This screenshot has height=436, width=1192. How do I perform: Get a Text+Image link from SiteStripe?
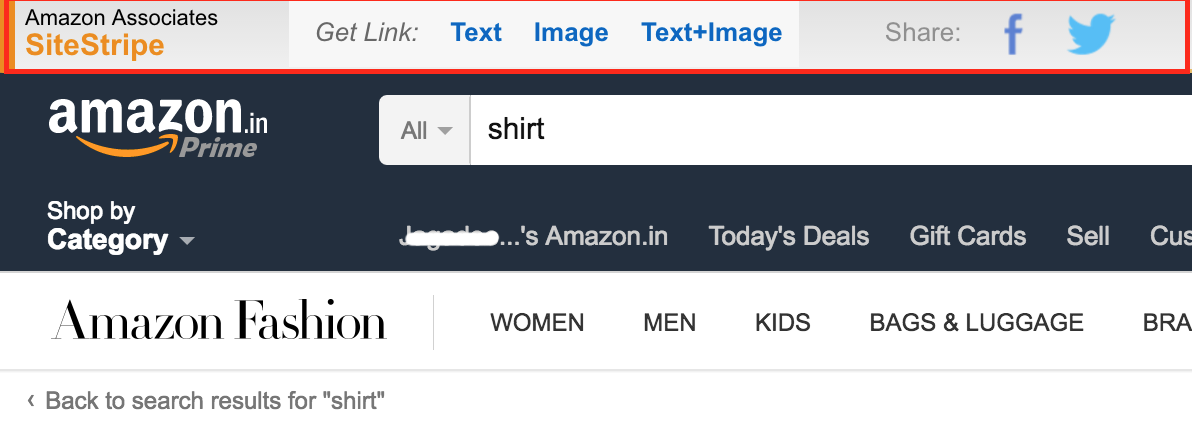(712, 33)
